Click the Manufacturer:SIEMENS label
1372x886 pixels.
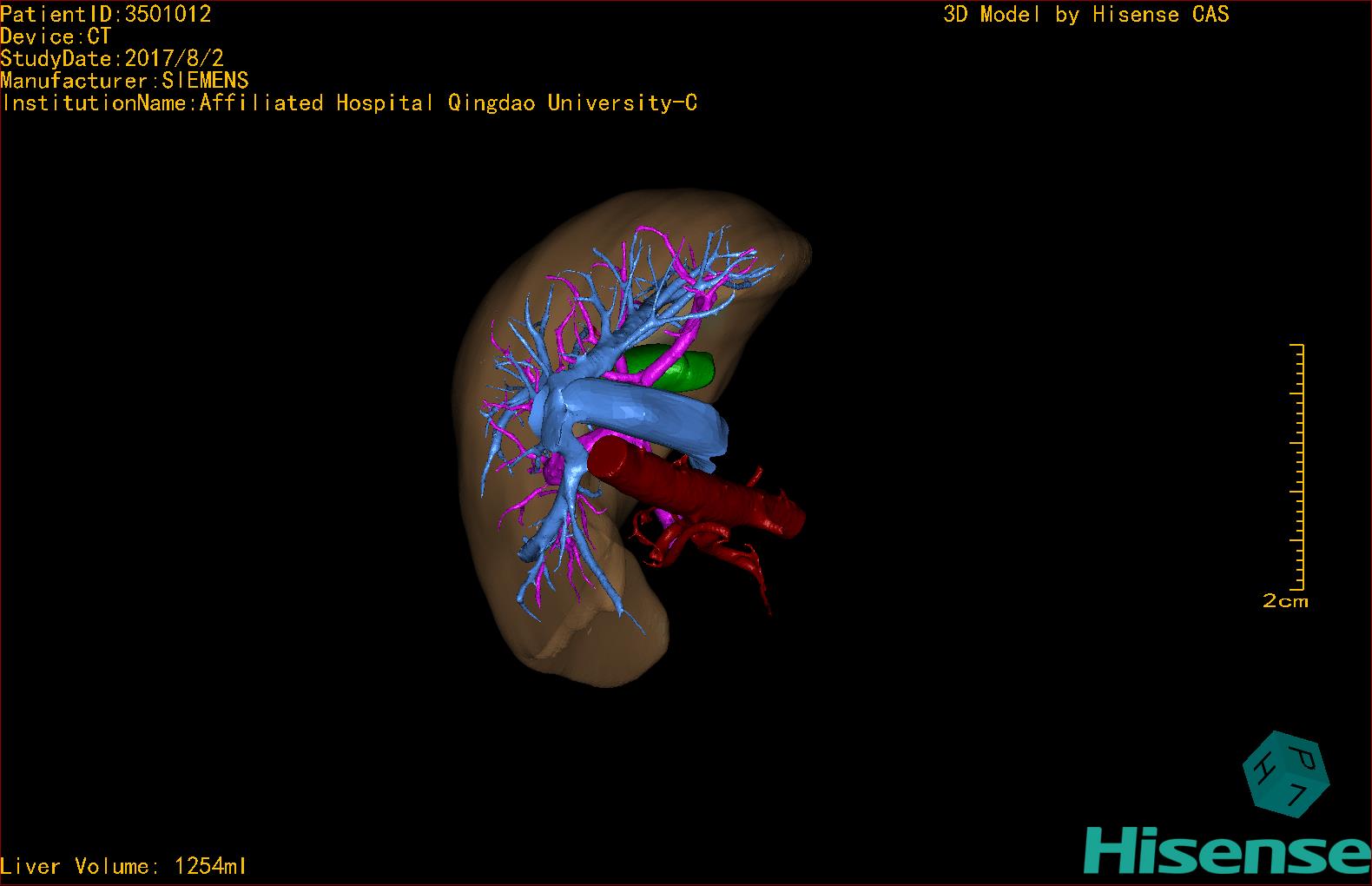(x=124, y=81)
